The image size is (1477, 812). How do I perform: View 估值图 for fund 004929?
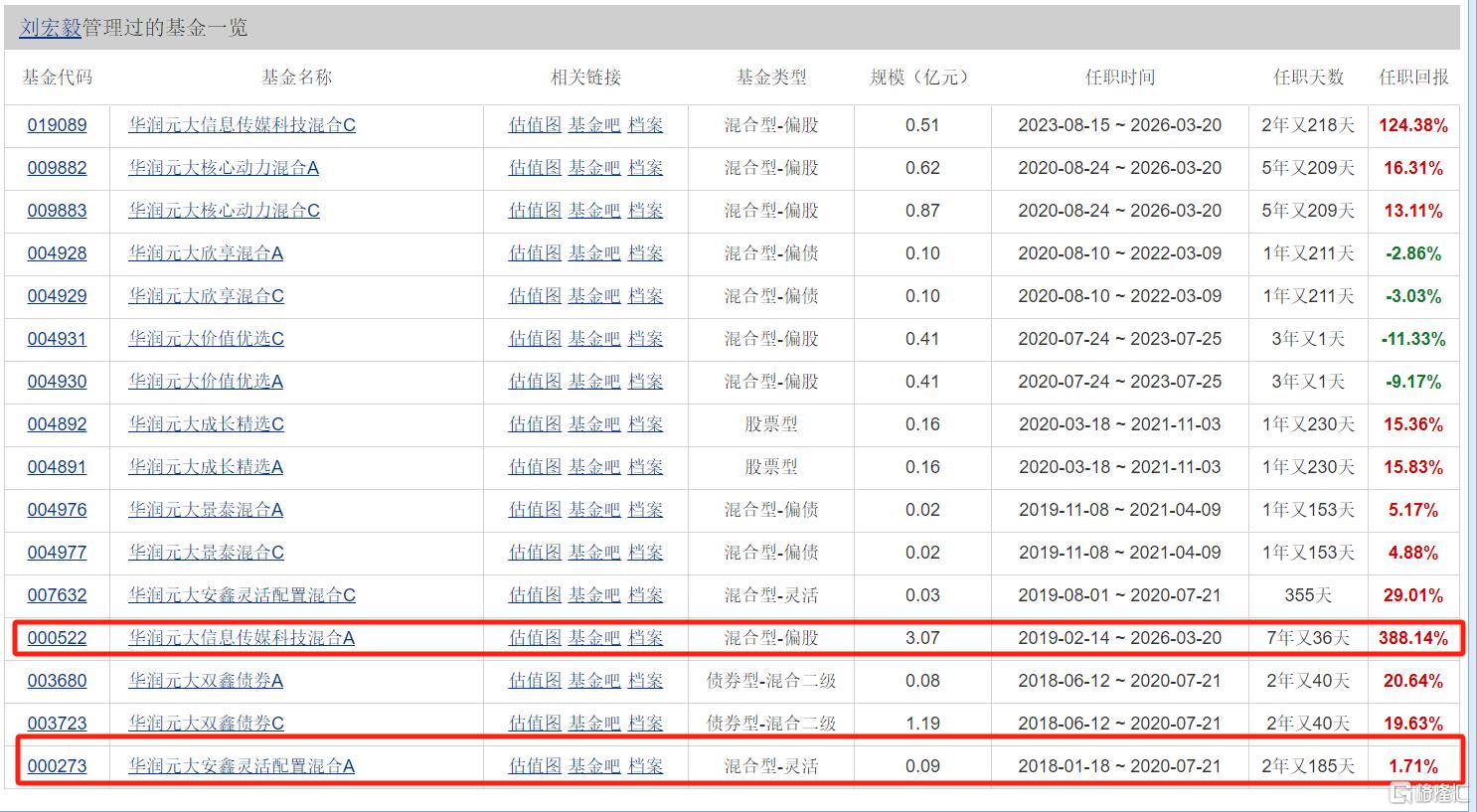coord(536,296)
